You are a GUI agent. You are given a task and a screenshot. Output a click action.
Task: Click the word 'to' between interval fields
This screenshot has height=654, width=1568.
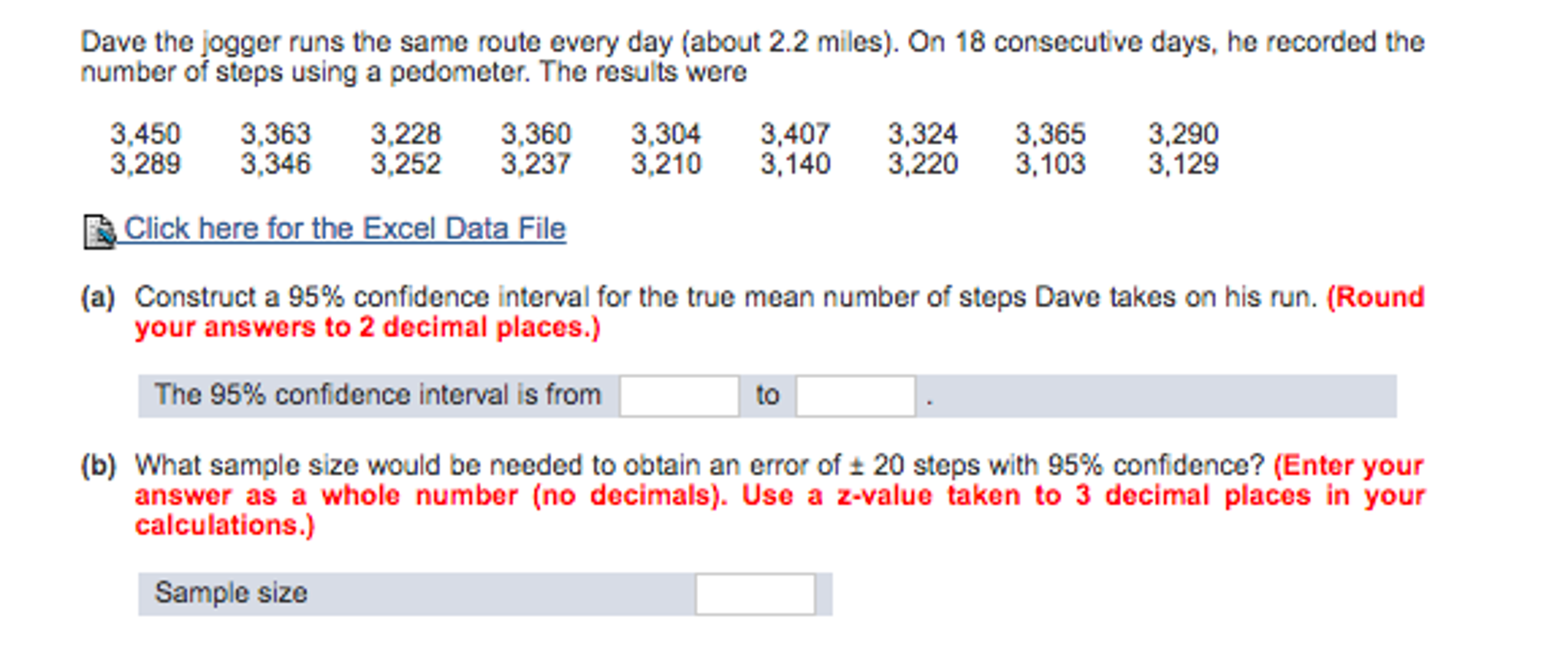[x=767, y=396]
